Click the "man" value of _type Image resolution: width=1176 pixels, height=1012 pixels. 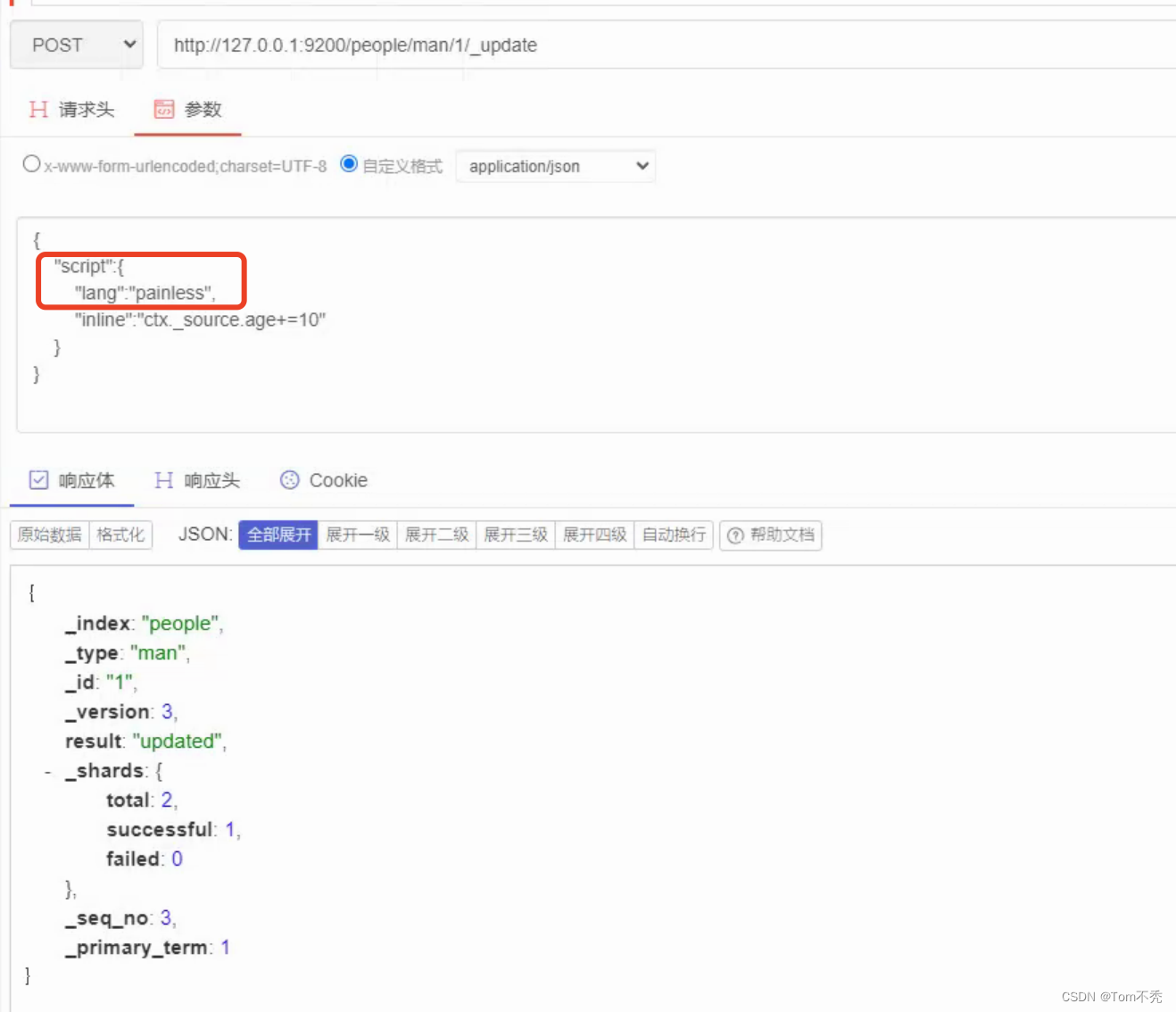(x=160, y=652)
